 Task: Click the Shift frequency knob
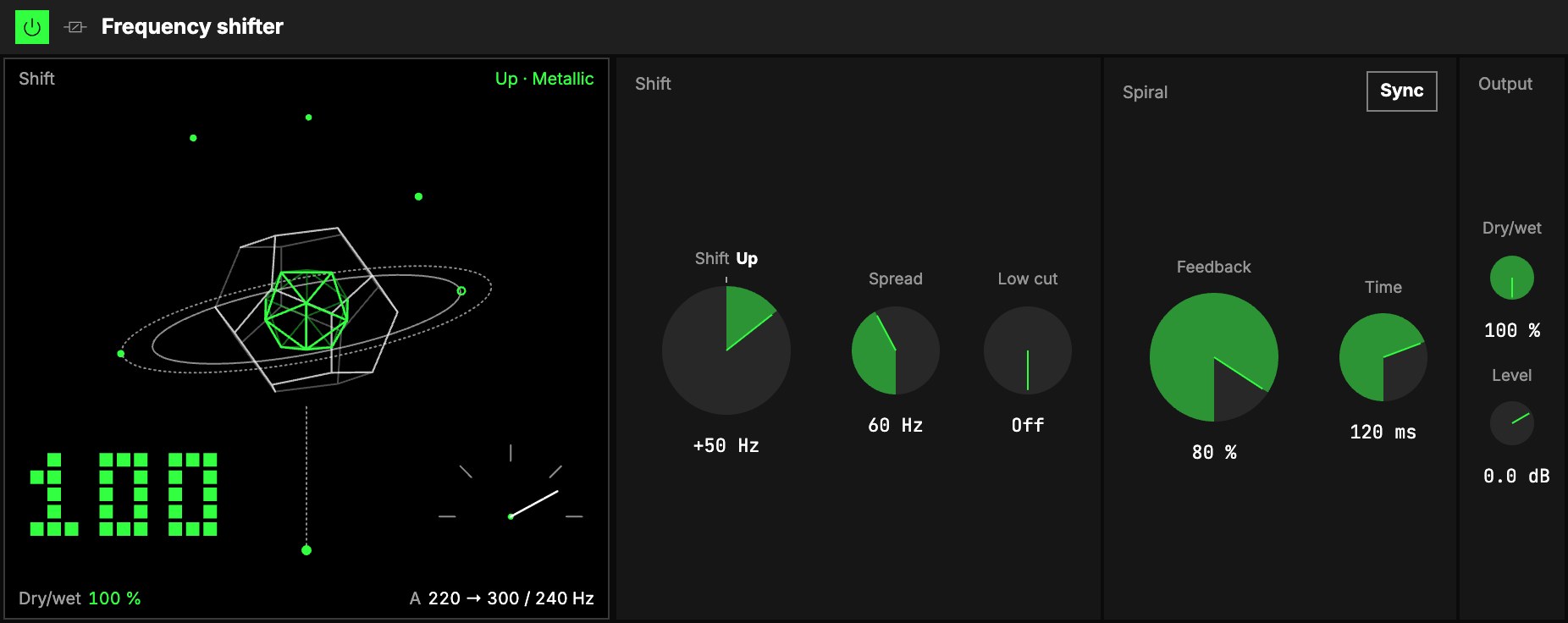click(726, 350)
